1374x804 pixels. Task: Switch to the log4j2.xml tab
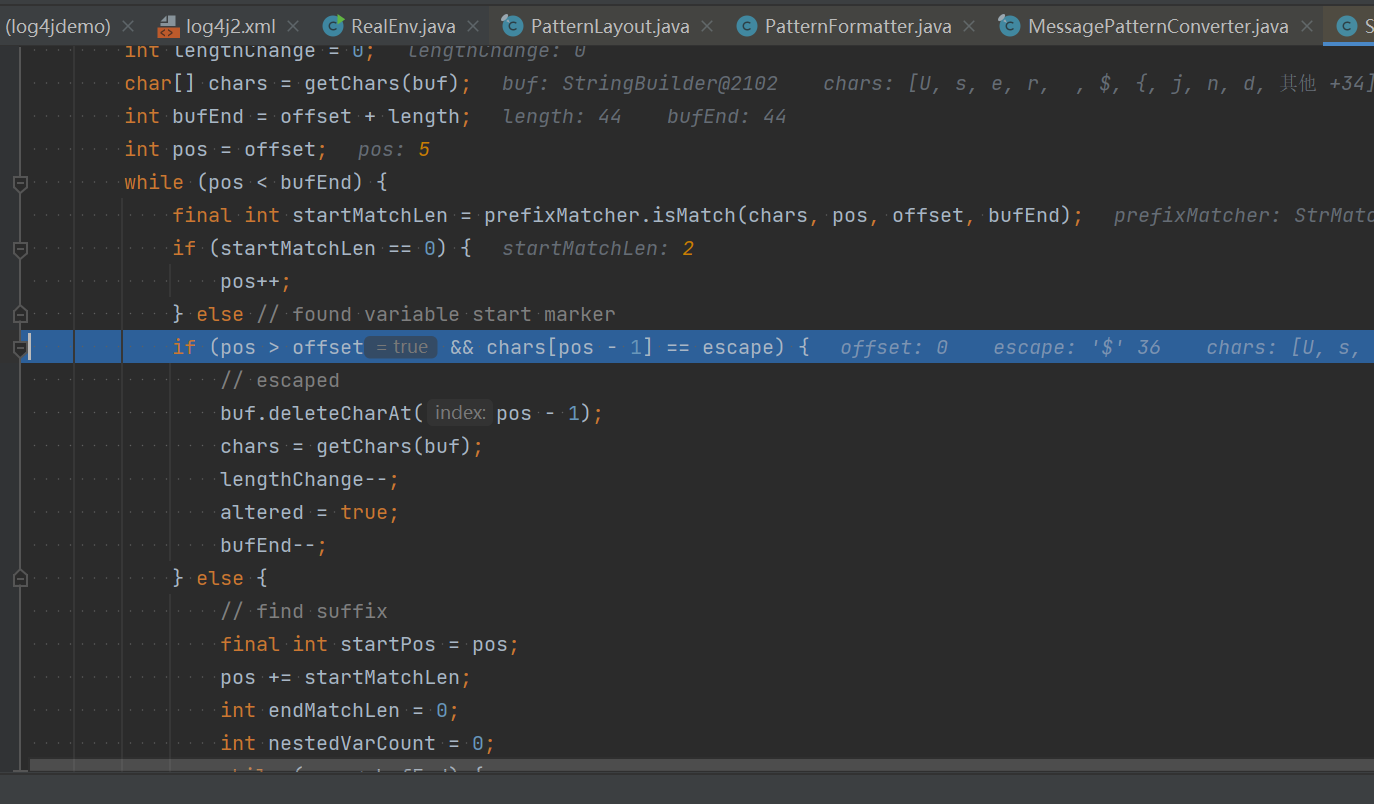(231, 27)
